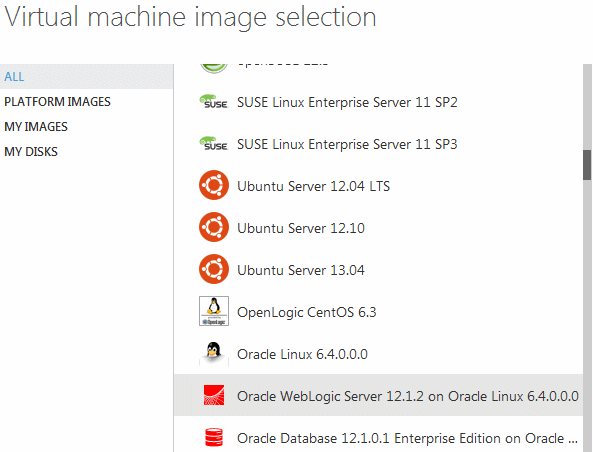Click the OpenLogic penguin icon
593x452 pixels.
coord(214,311)
